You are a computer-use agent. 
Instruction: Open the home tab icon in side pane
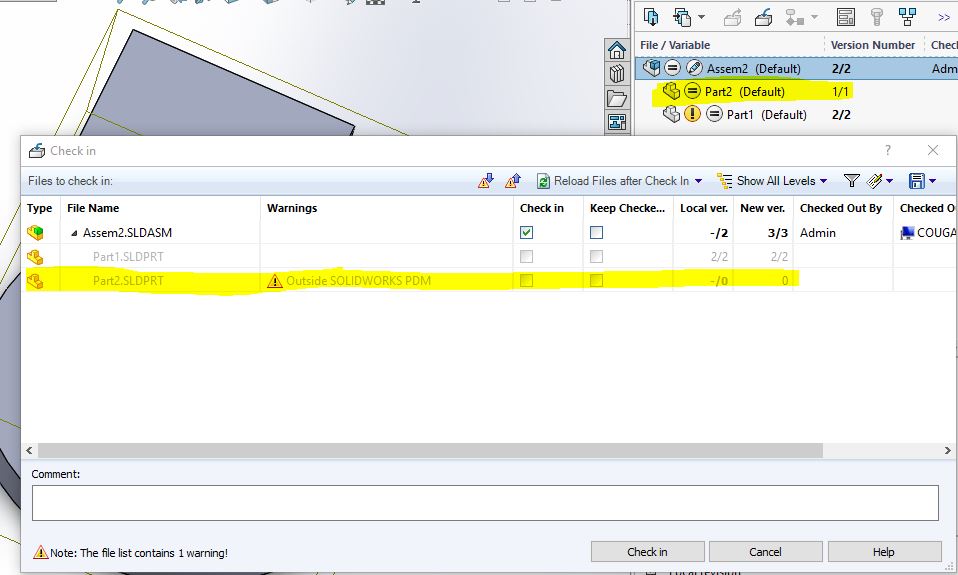point(616,50)
